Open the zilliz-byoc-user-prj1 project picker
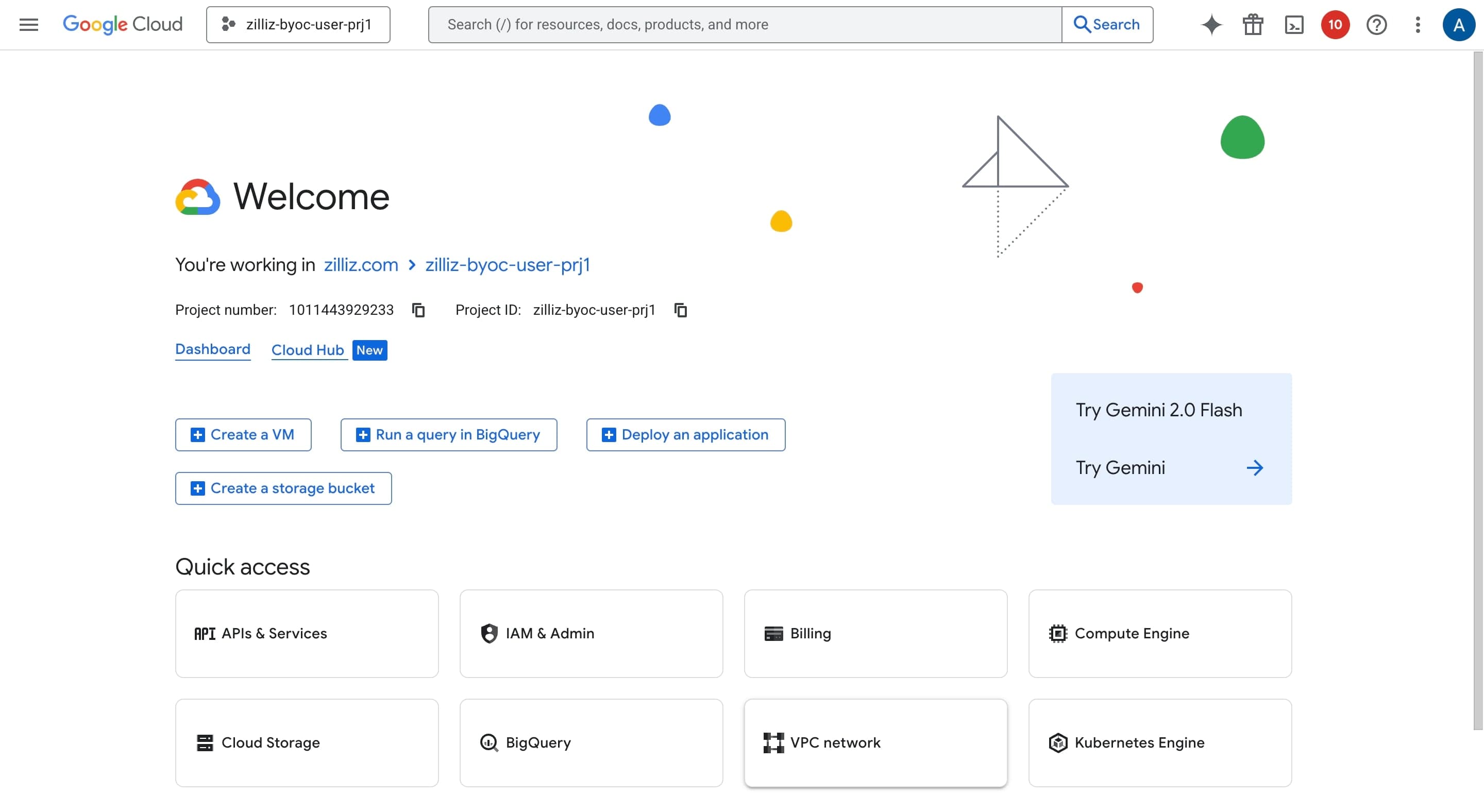Screen dimensions: 1484x812 tap(298, 25)
